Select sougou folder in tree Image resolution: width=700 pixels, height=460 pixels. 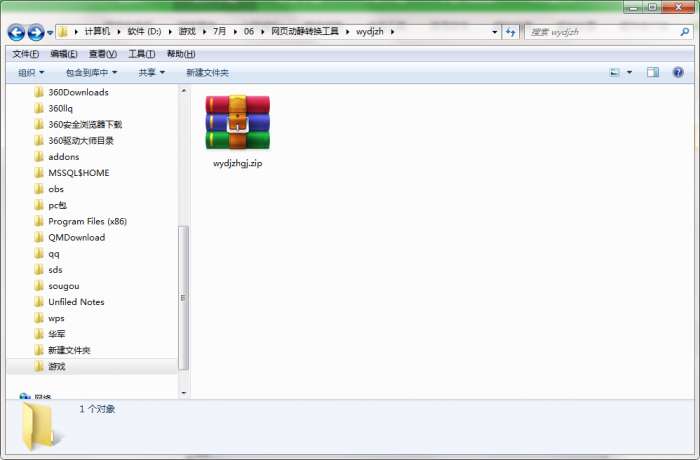coord(63,286)
